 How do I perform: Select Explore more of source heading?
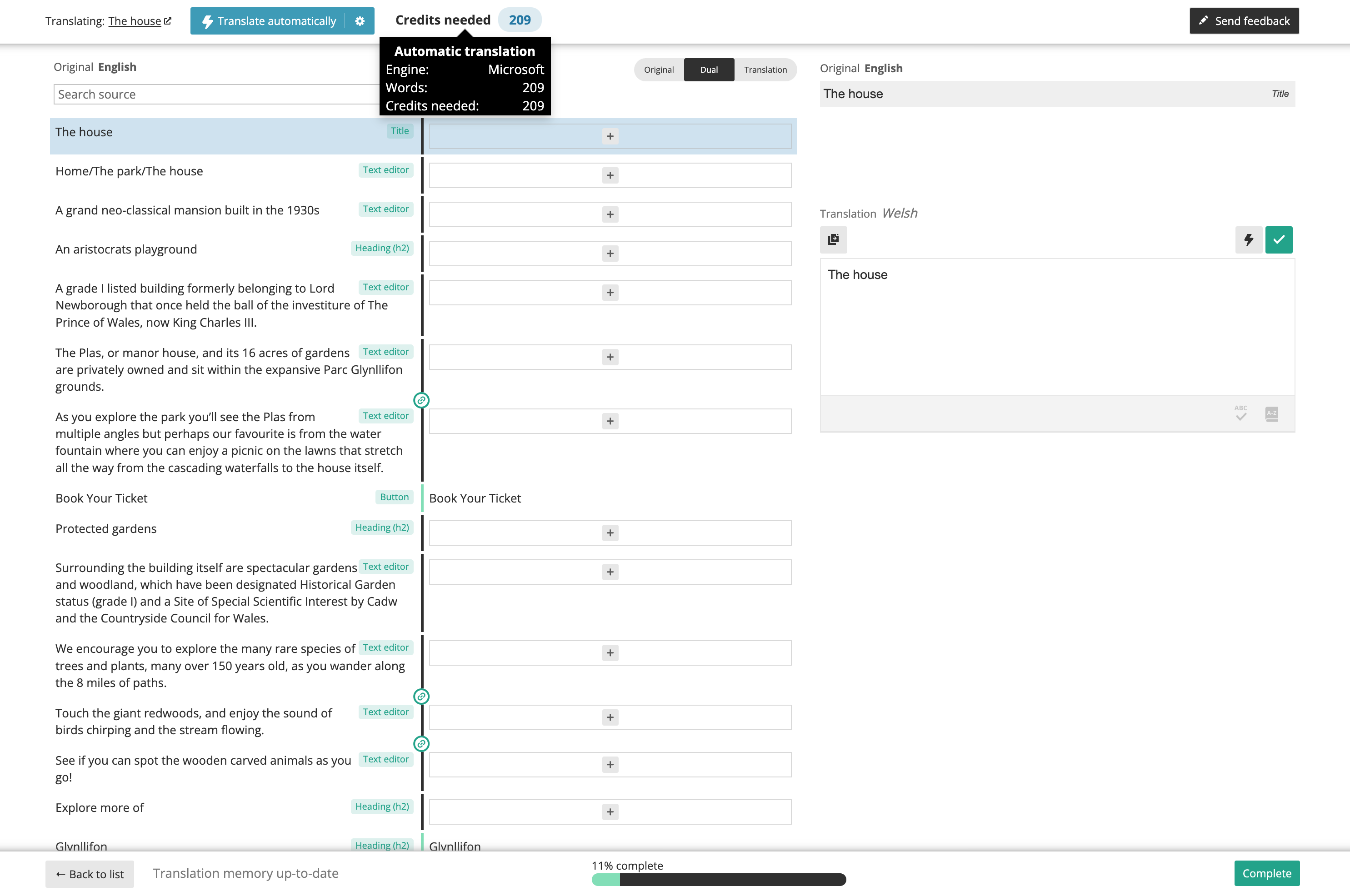point(100,807)
